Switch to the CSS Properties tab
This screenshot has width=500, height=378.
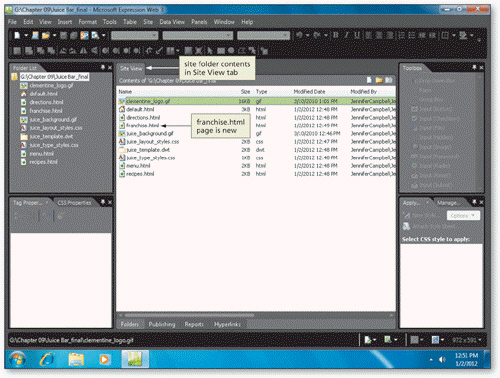click(x=74, y=203)
